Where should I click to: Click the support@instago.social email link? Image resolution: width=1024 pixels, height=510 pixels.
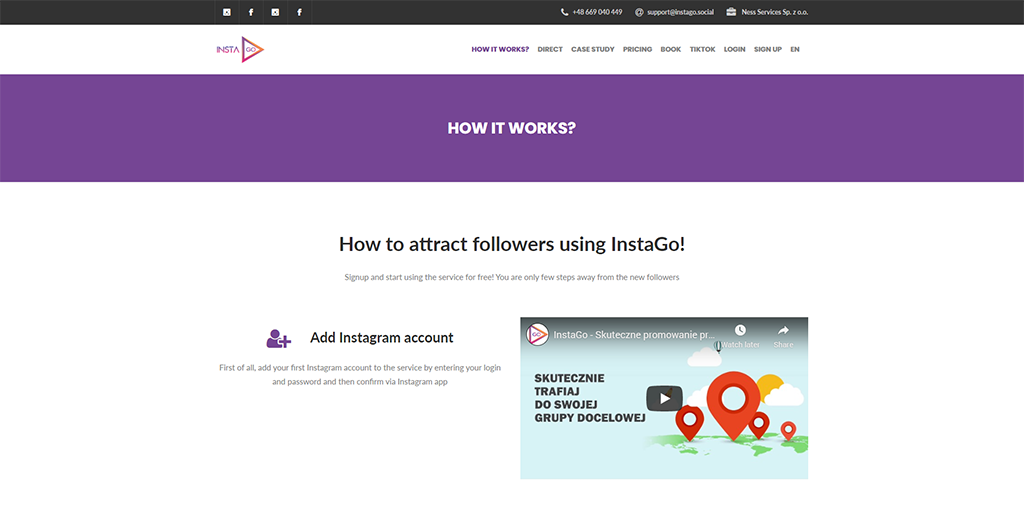click(680, 12)
